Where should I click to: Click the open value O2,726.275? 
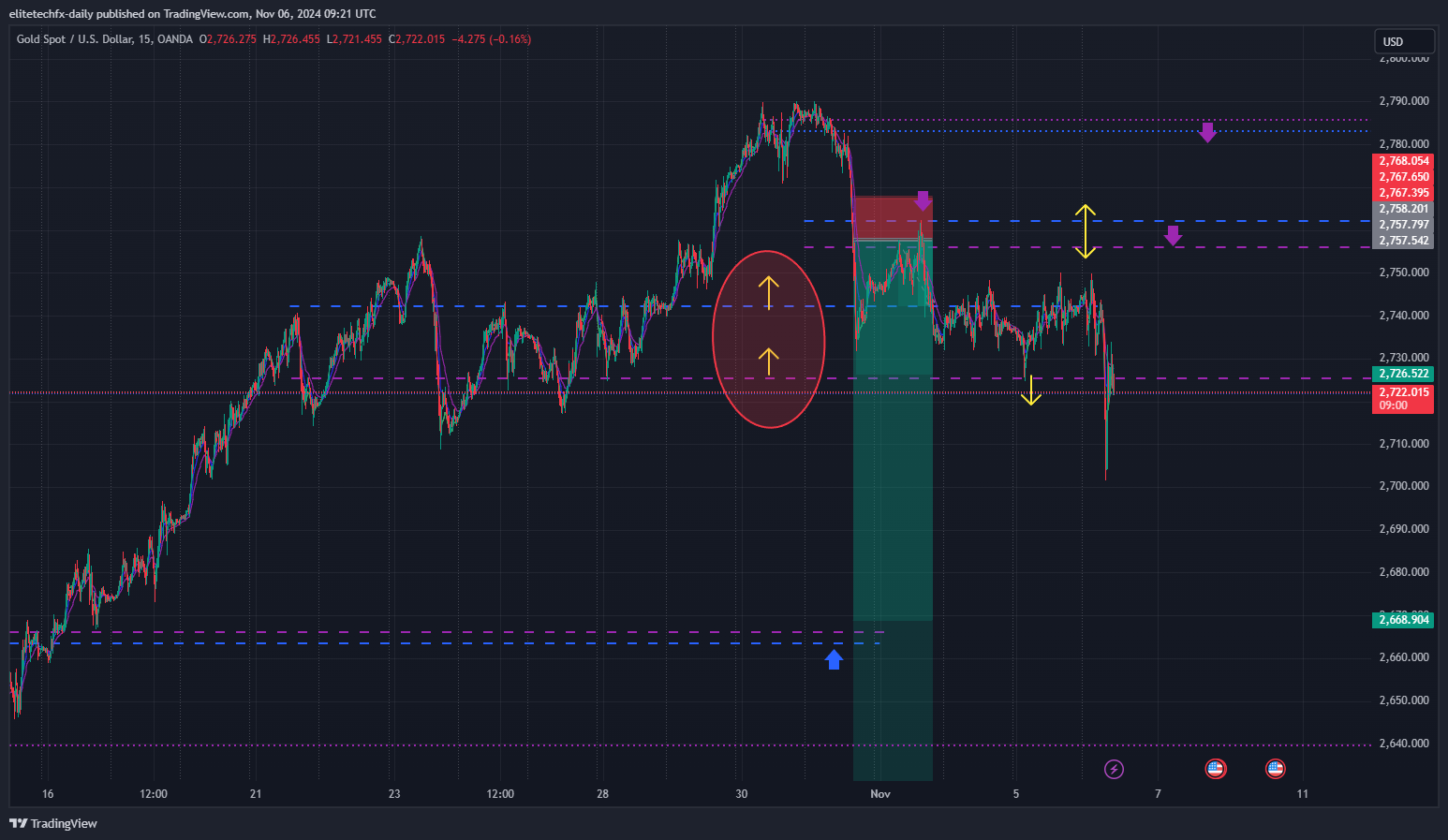coord(228,39)
